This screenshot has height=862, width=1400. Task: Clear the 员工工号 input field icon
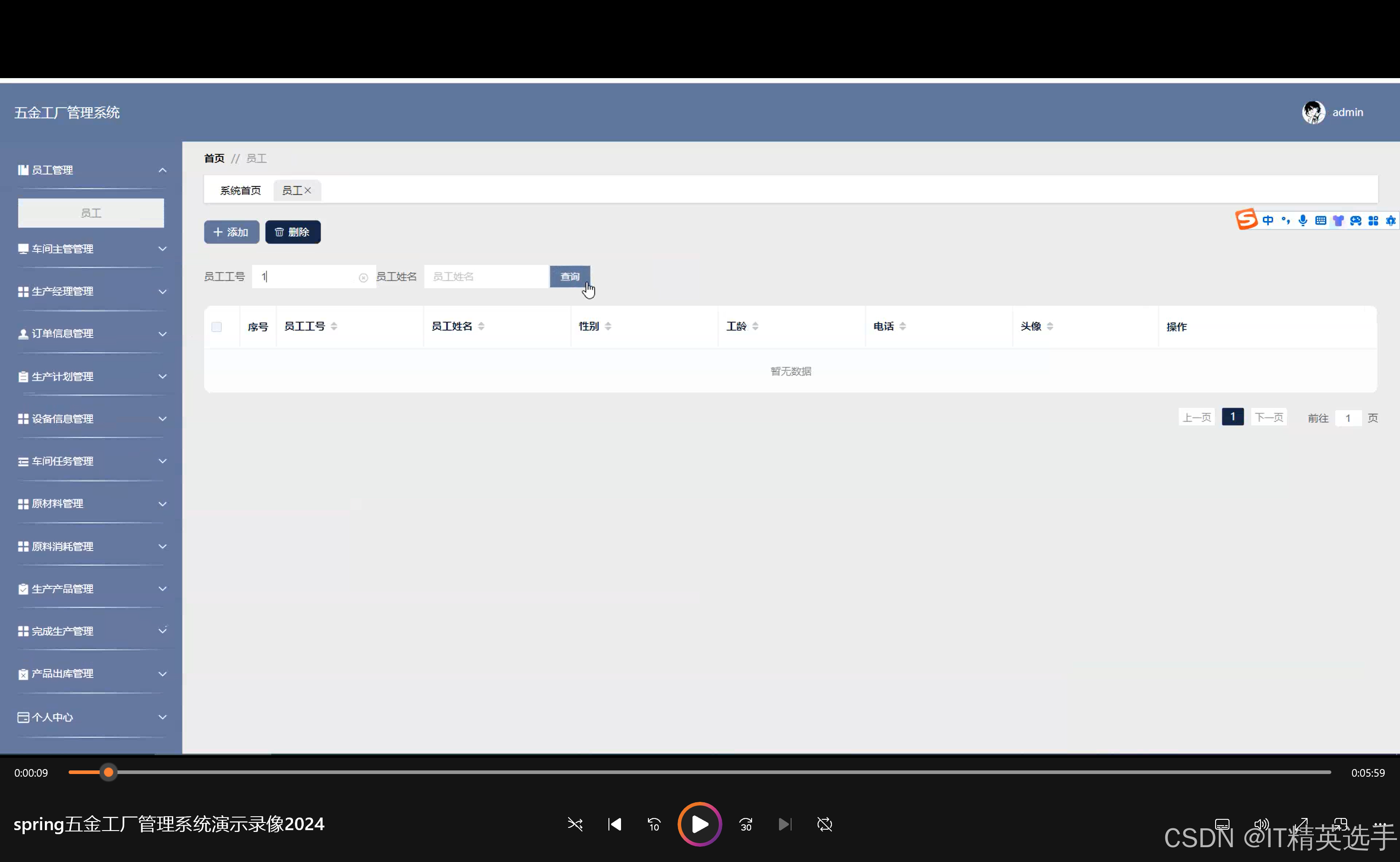tap(363, 277)
